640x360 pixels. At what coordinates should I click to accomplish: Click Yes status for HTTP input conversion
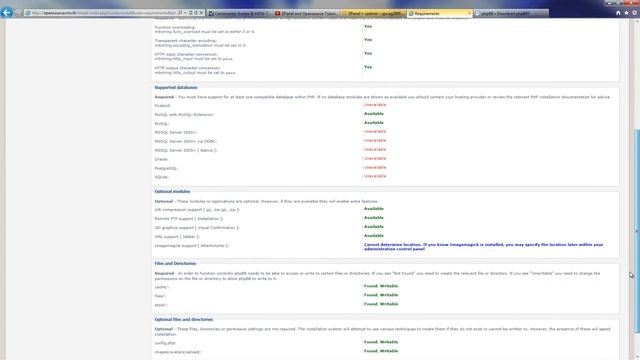point(368,53)
